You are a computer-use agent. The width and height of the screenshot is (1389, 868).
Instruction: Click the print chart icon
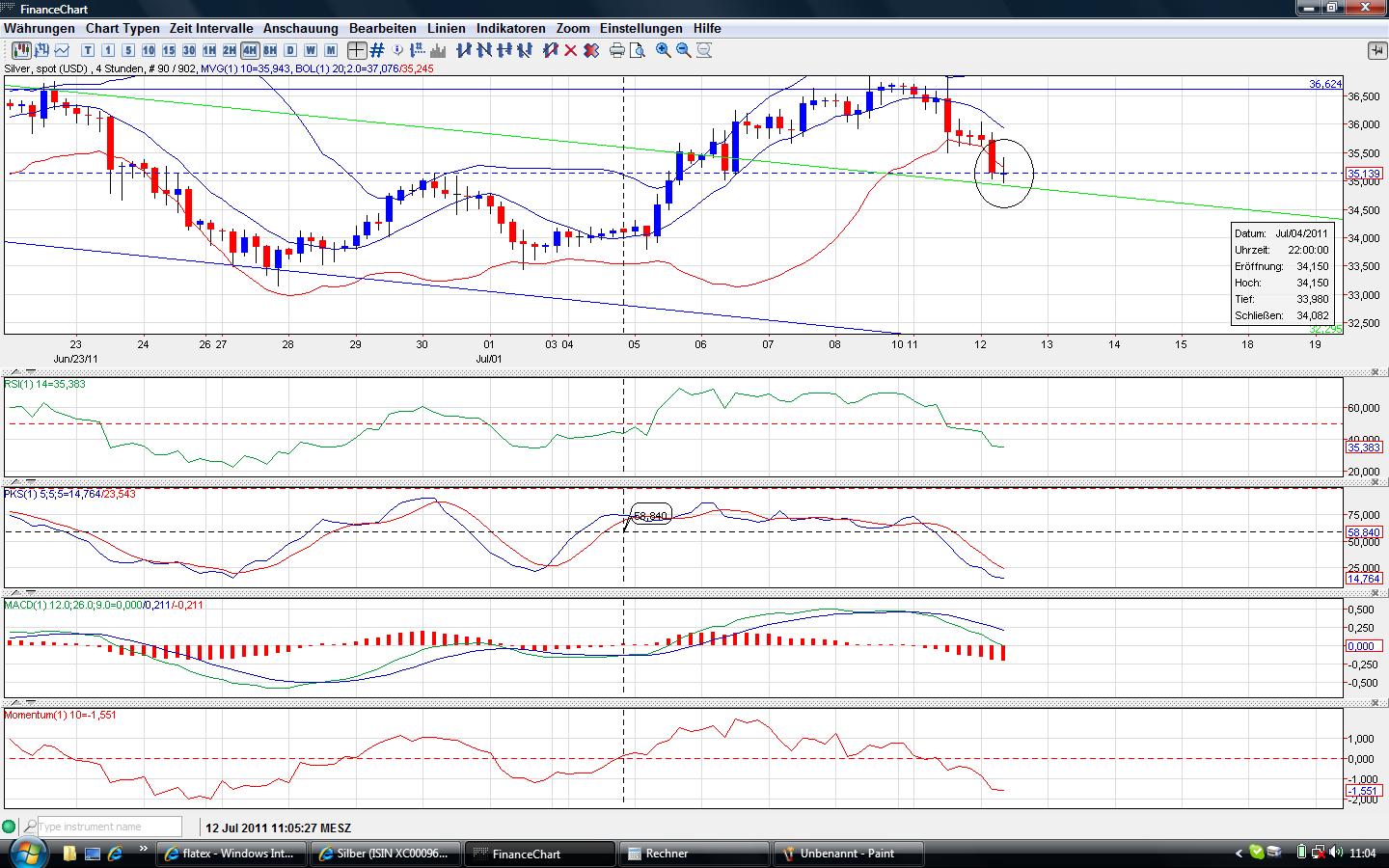617,50
